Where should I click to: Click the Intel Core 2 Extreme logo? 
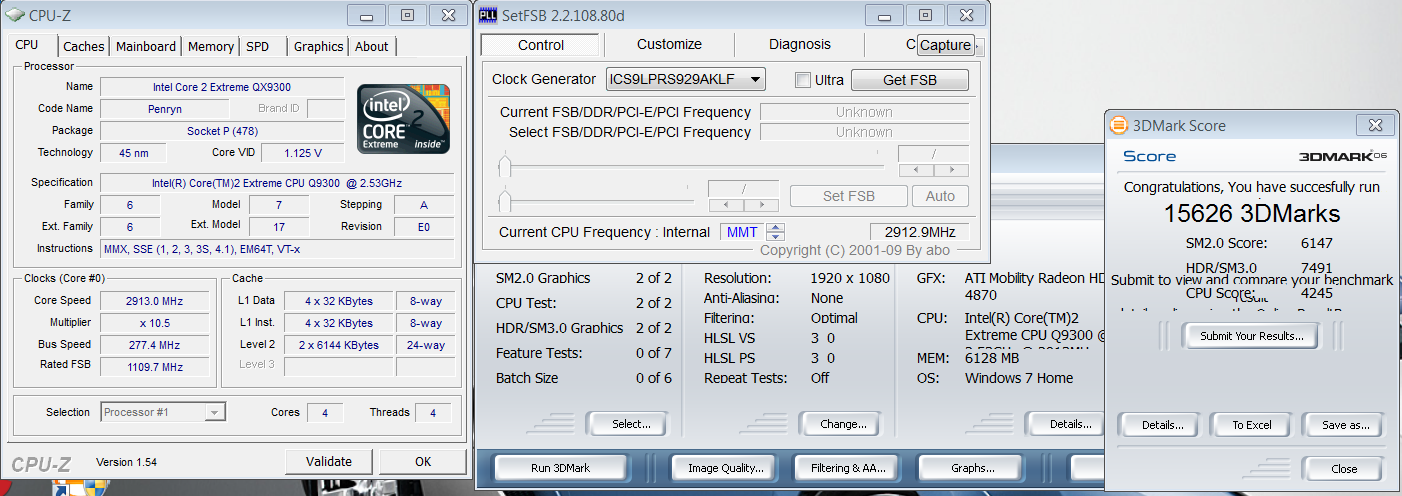(403, 118)
